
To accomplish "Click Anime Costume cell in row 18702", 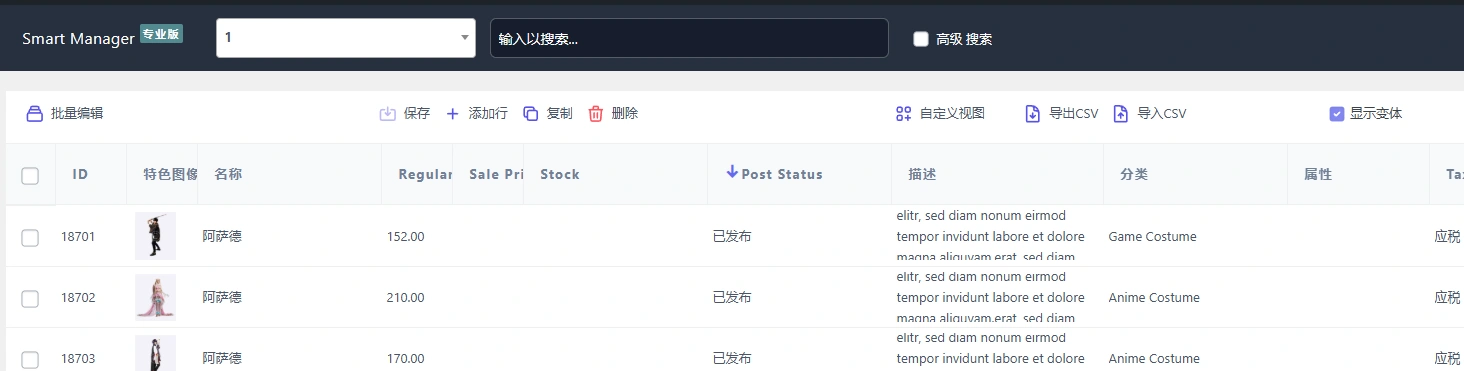I will click(1154, 298).
